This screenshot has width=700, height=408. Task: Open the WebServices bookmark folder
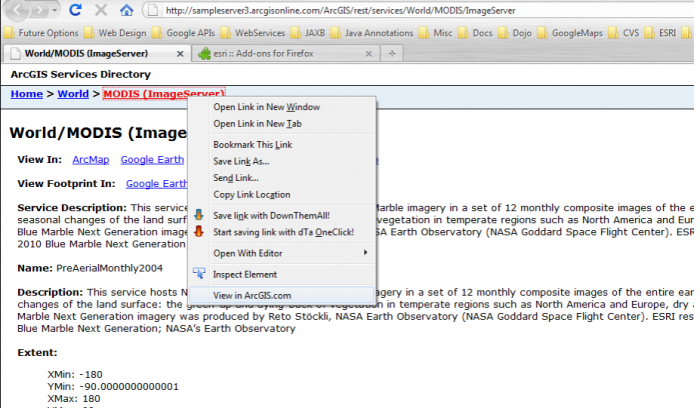(x=253, y=33)
